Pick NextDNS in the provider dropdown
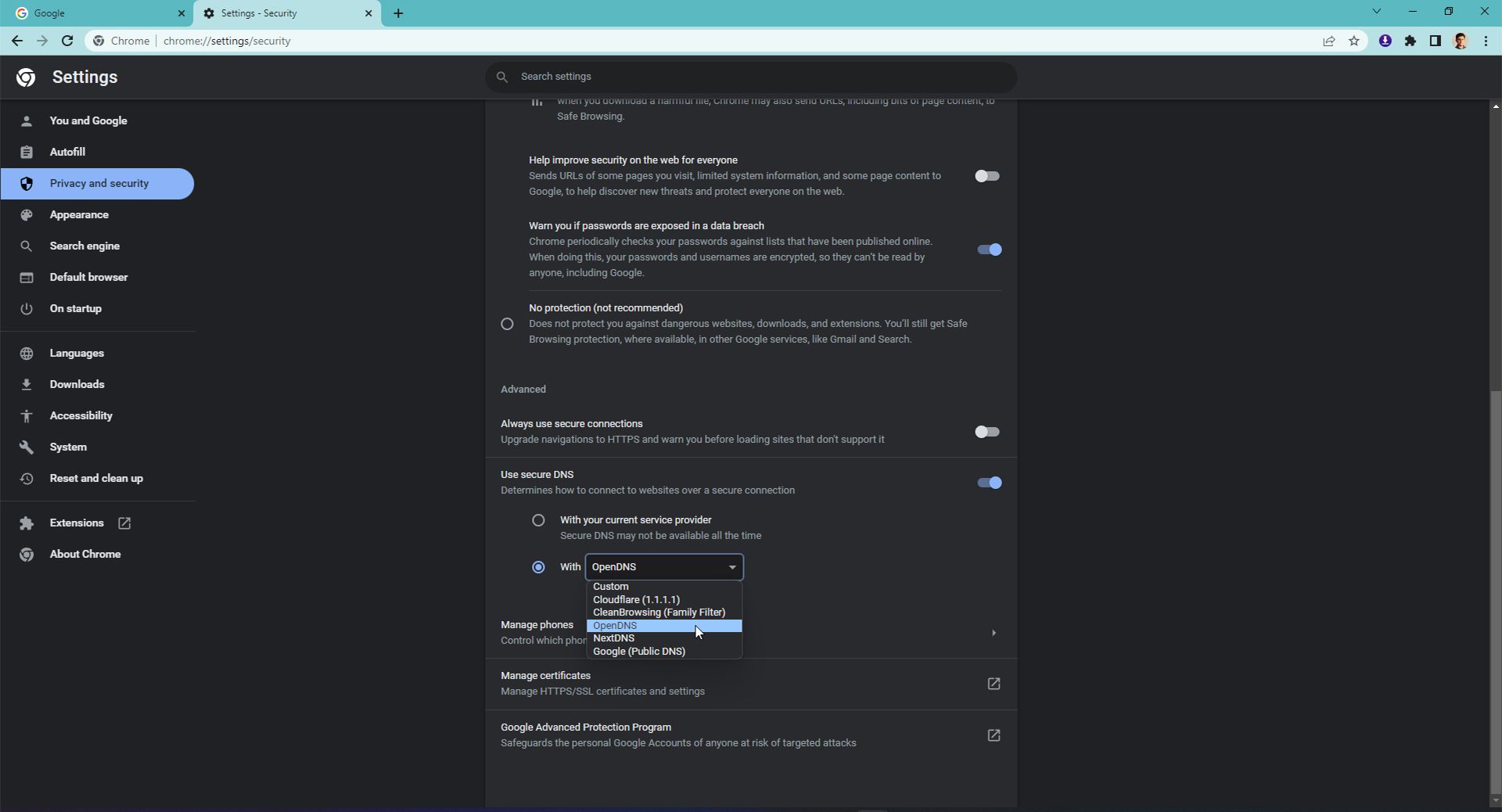Viewport: 1502px width, 812px height. [x=613, y=638]
